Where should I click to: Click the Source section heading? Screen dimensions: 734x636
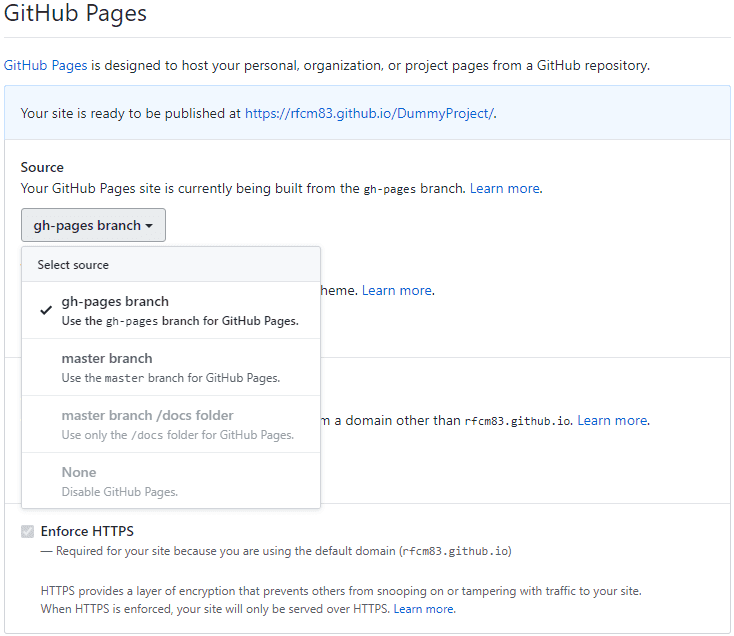click(42, 167)
